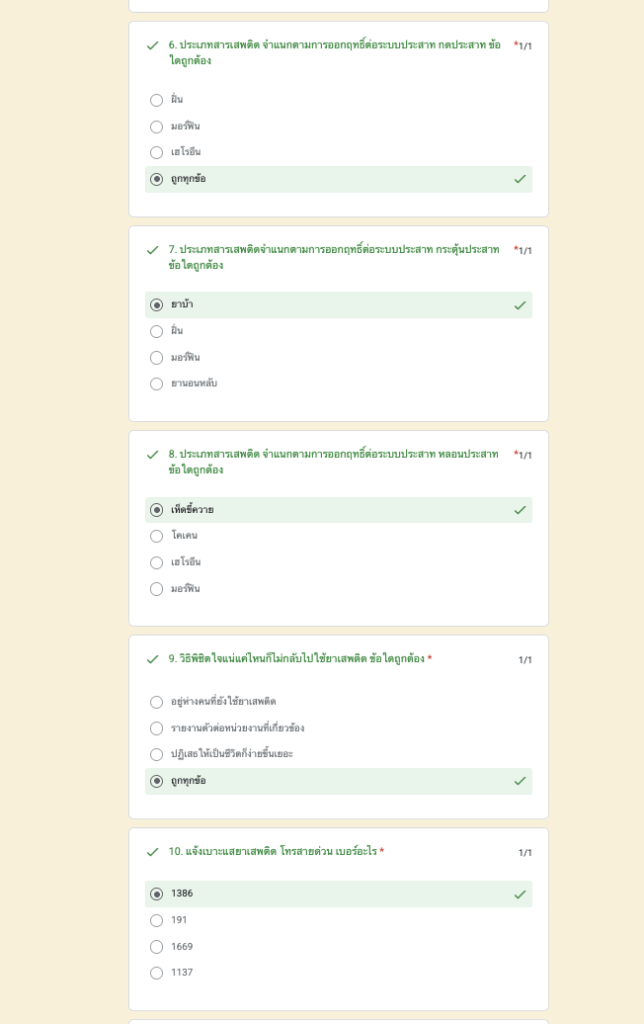644x1024 pixels.
Task: Select the 191 radio option
Action: pyautogui.click(x=156, y=921)
